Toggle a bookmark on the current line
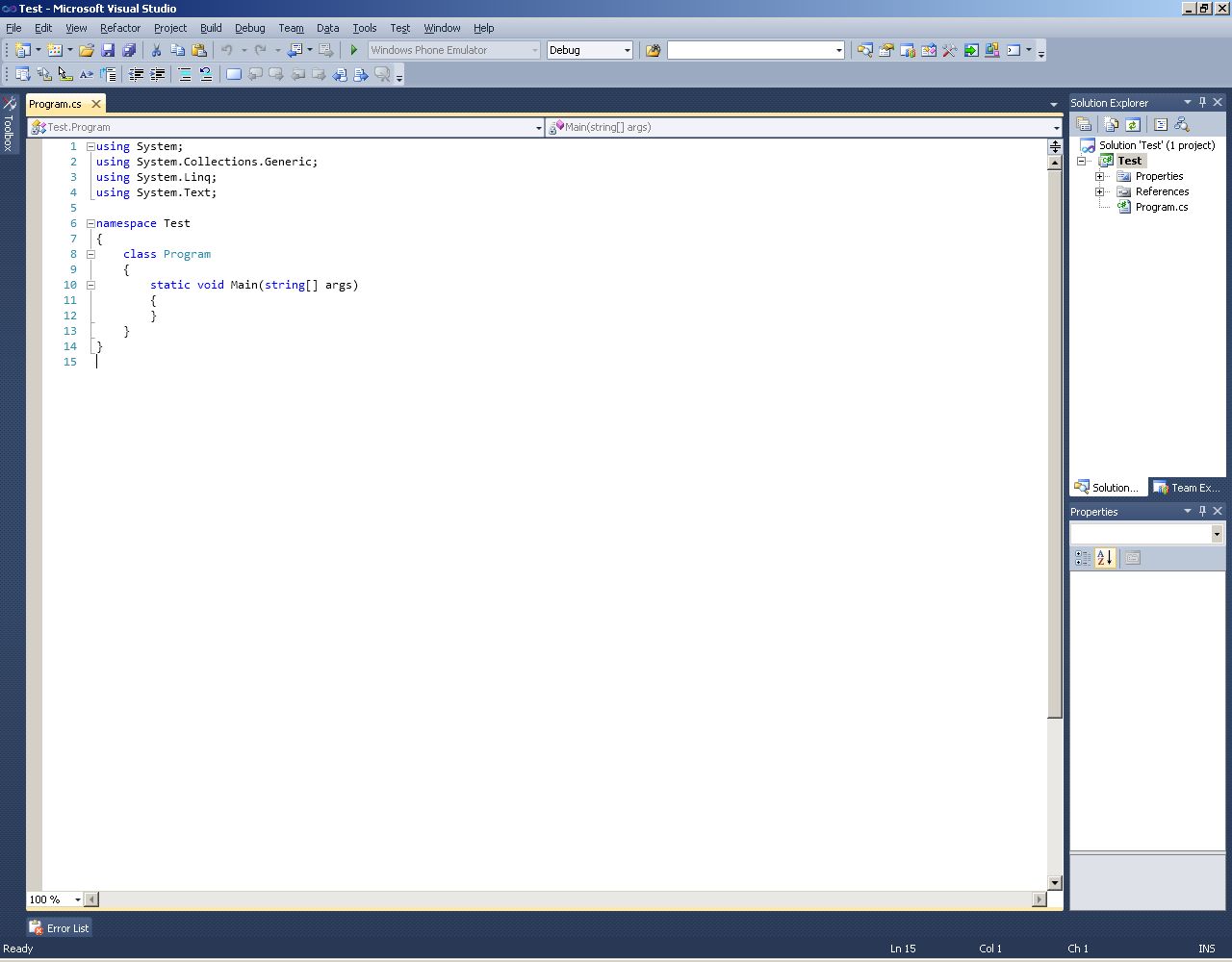The height and width of the screenshot is (962, 1232). [x=234, y=74]
